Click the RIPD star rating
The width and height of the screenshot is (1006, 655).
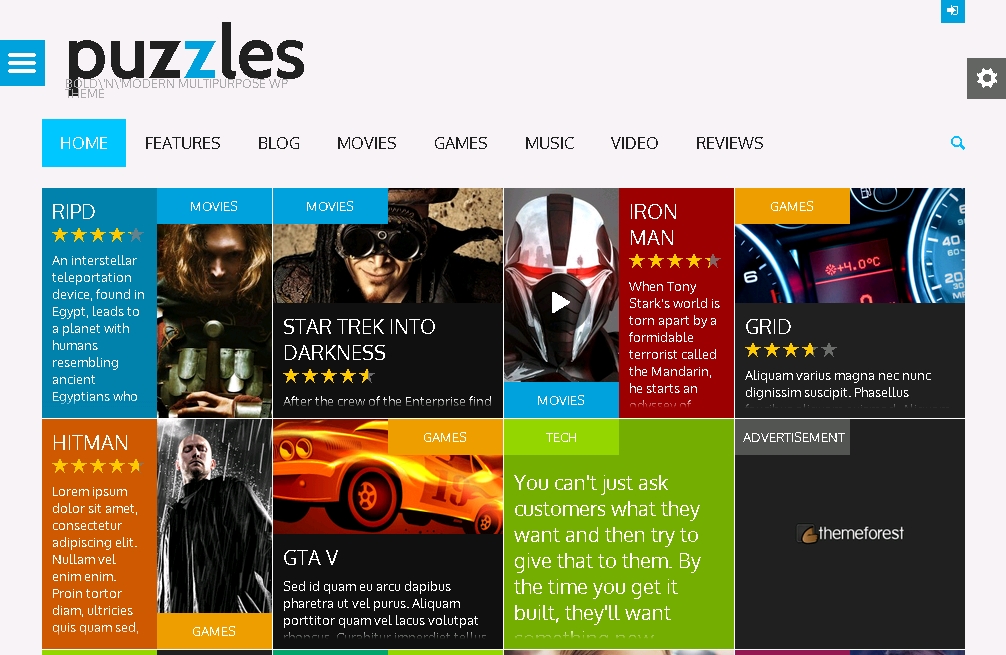point(98,235)
